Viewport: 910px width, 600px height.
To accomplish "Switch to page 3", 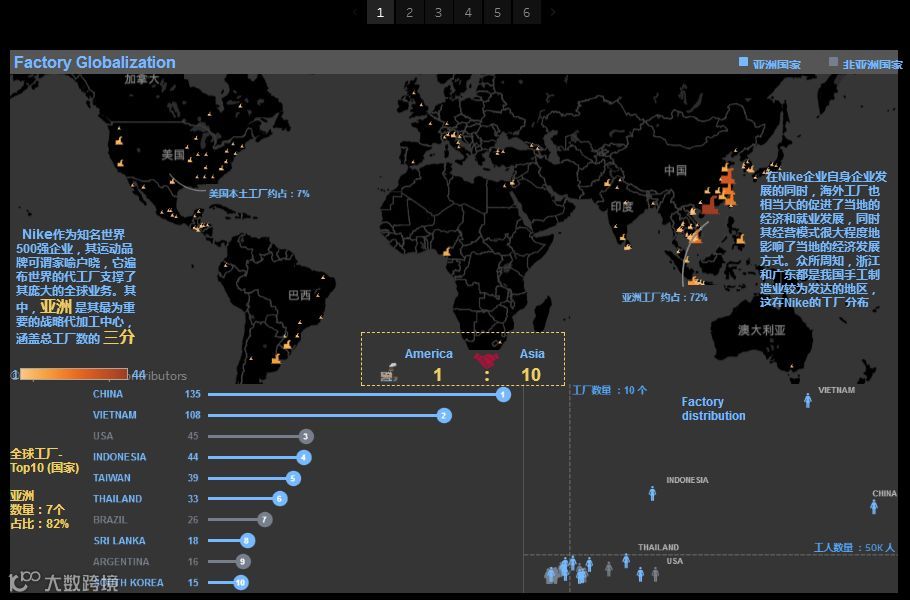I will 438,12.
